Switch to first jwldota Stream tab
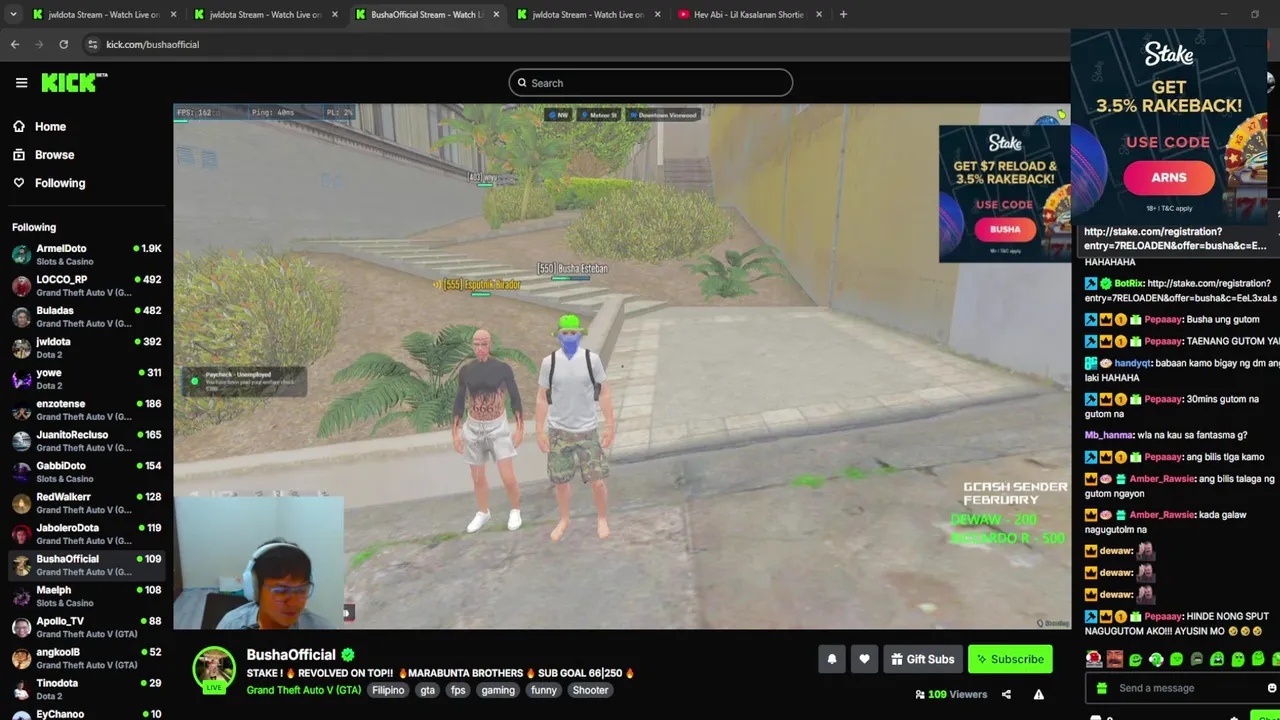The width and height of the screenshot is (1280, 720). [x=105, y=14]
